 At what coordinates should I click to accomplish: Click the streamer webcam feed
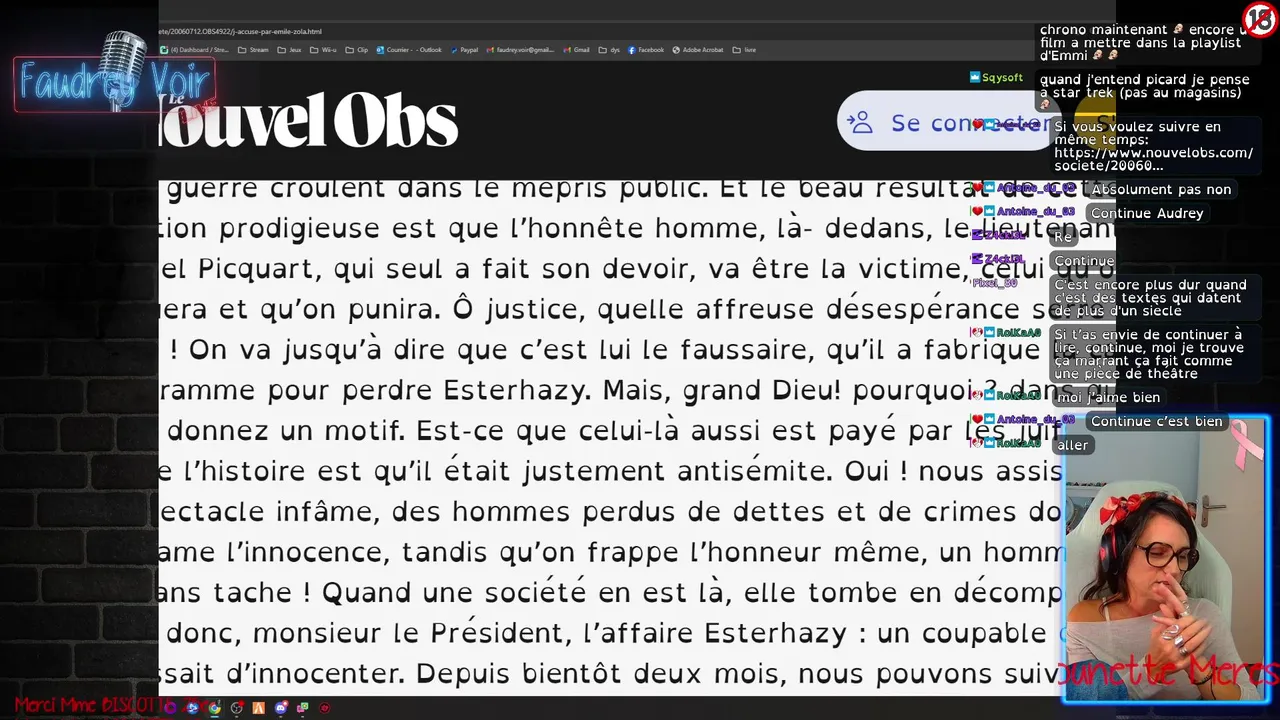coord(1166,560)
